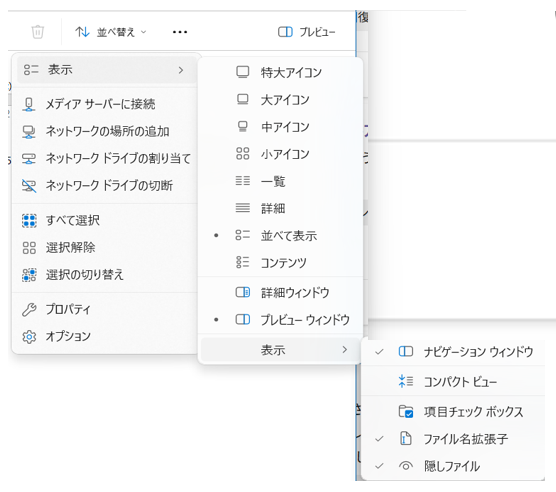The image size is (556, 492).
Task: Choose 選択の切り替え menu entry
Action: coord(105,275)
